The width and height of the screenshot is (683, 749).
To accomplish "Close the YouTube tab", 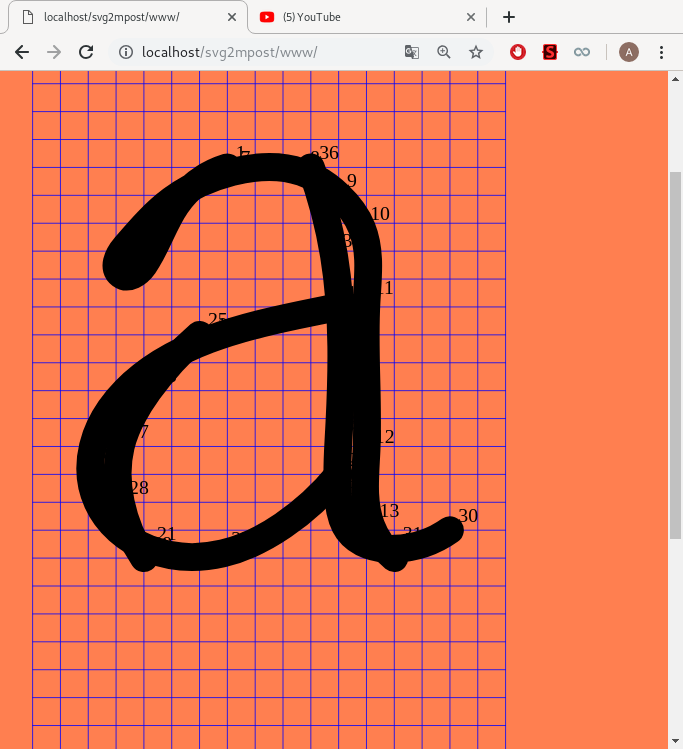I will [471, 17].
